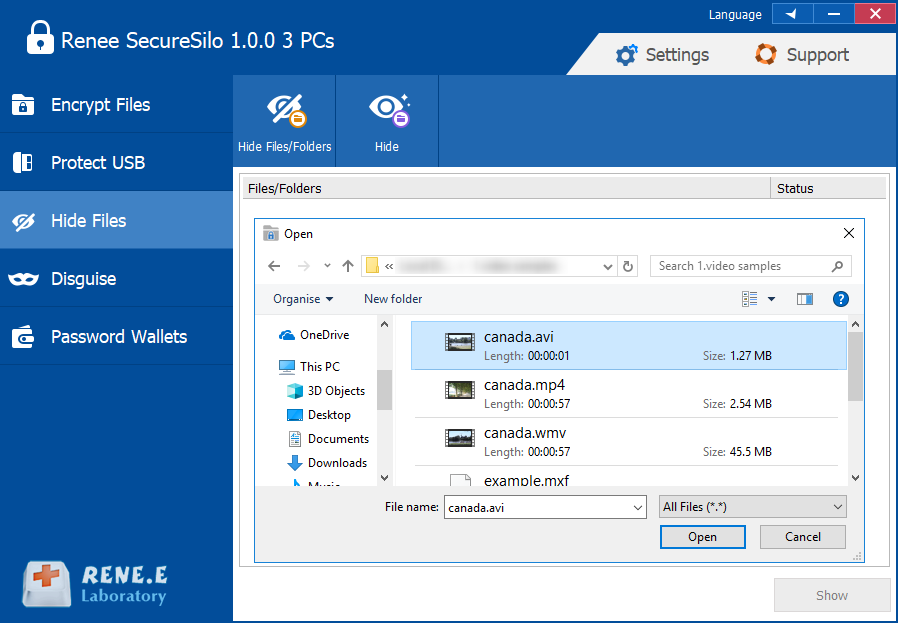This screenshot has height=623, width=898.
Task: Open the Encrypt Files section
Action: pyautogui.click(x=116, y=105)
